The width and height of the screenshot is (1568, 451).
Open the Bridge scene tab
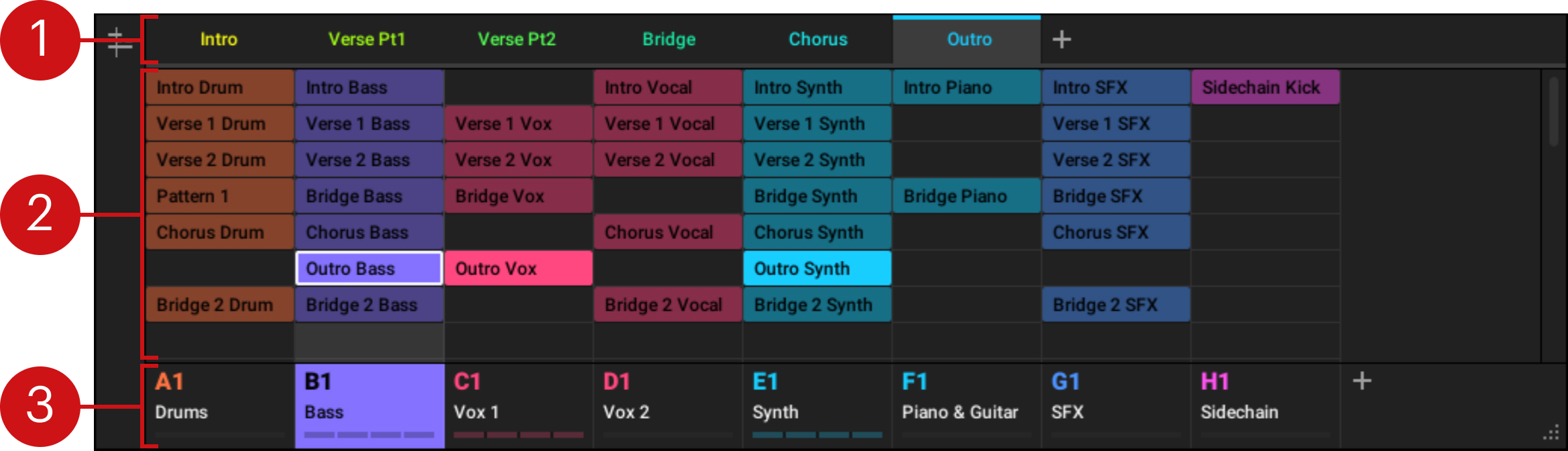tap(669, 40)
